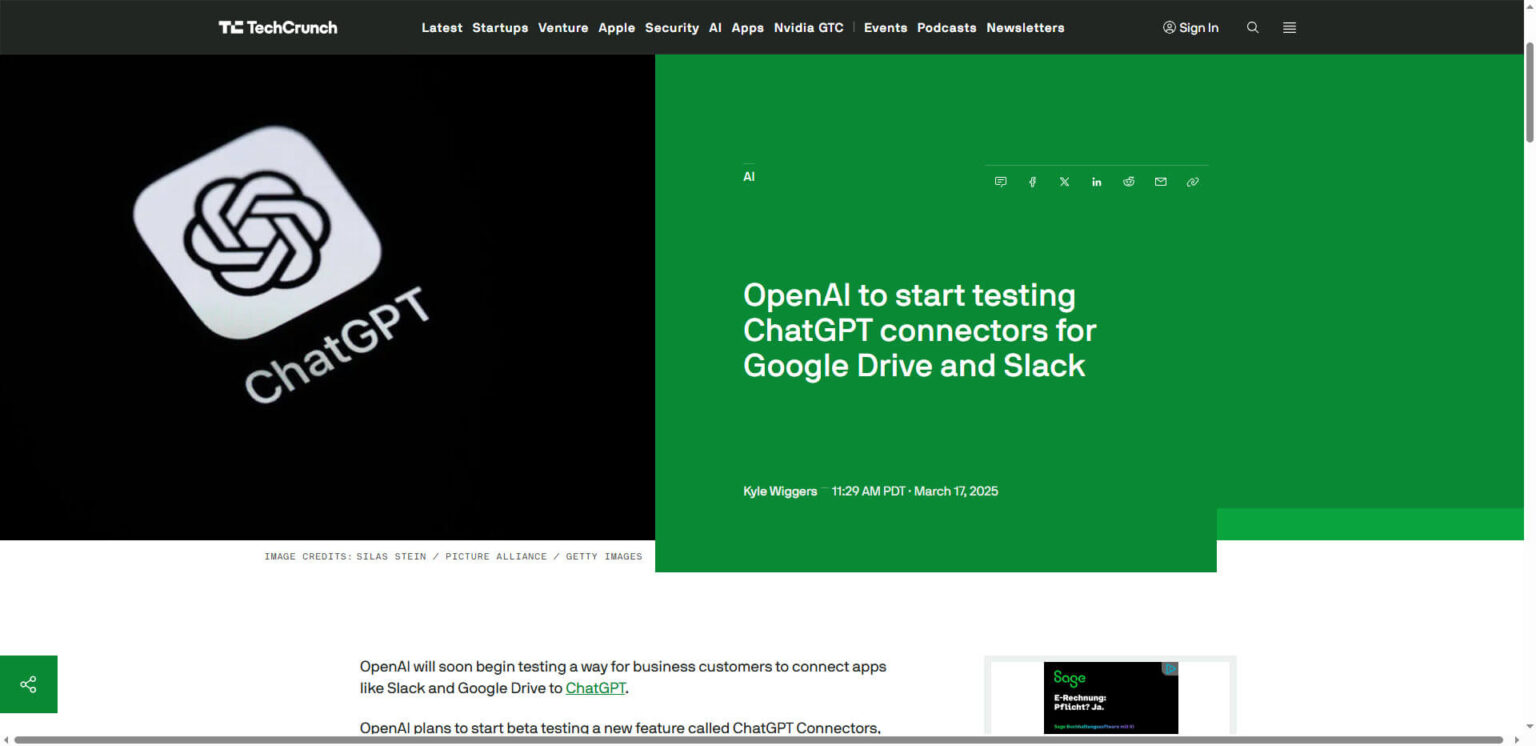Viewport: 1536px width, 746px height.
Task: Open the search magnifier icon
Action: tap(1252, 27)
